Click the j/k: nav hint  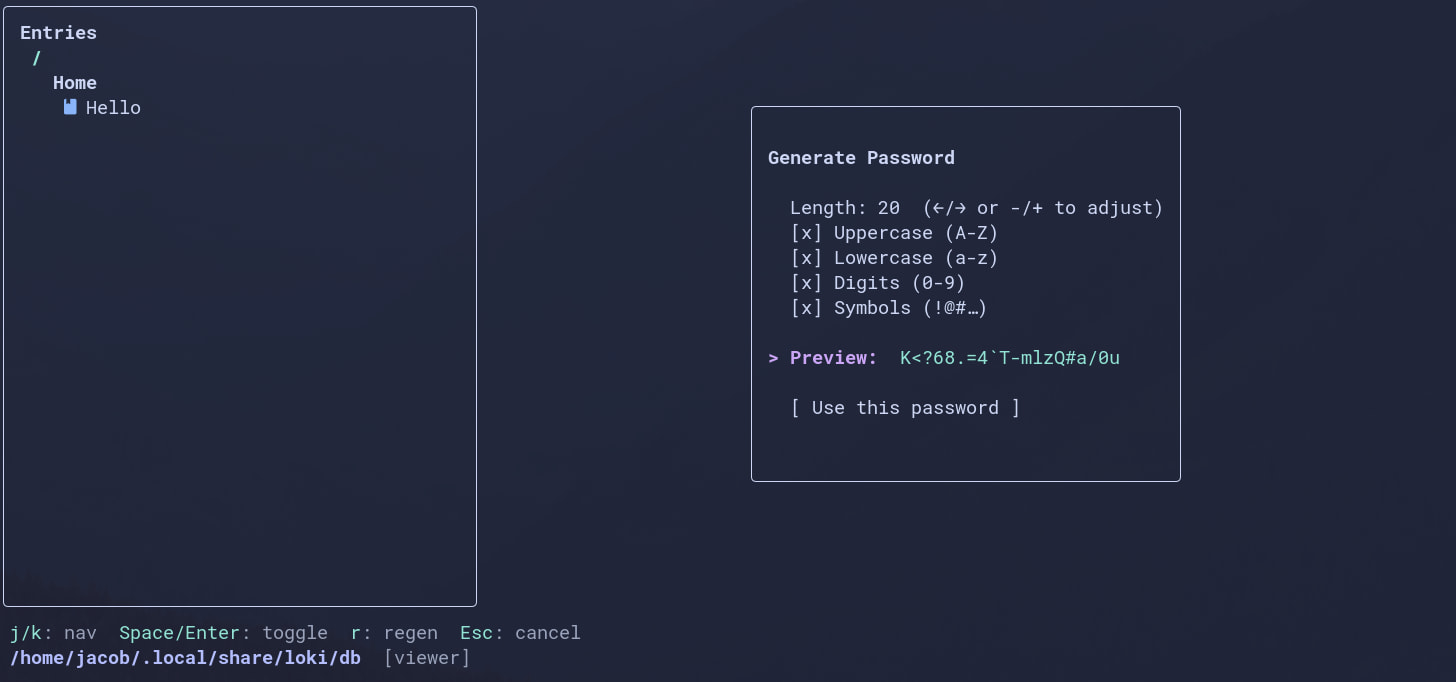pos(53,633)
